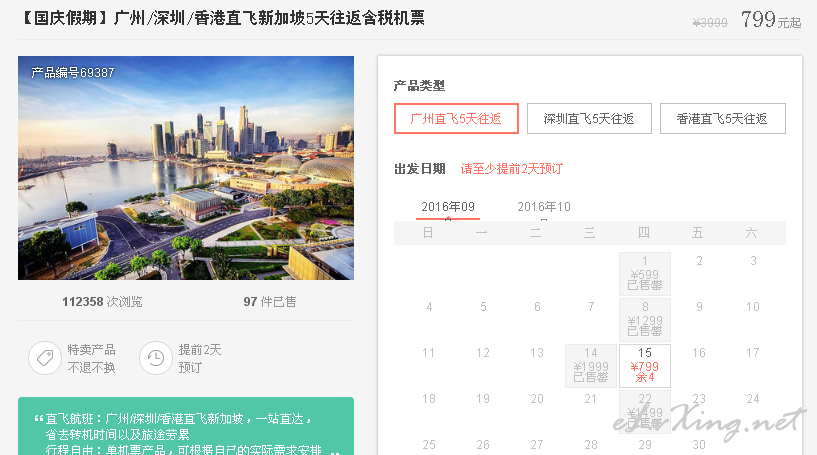Select 广州直飞5天往返 product type
817x455 pixels.
coord(456,118)
